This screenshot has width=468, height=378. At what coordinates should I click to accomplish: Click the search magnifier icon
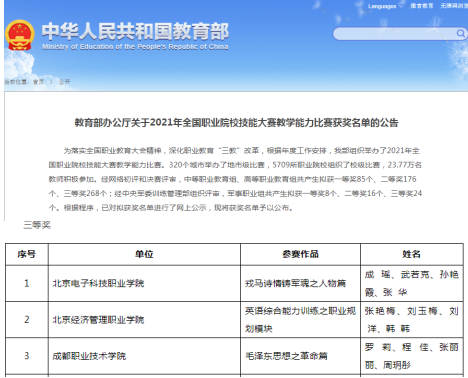(460, 33)
